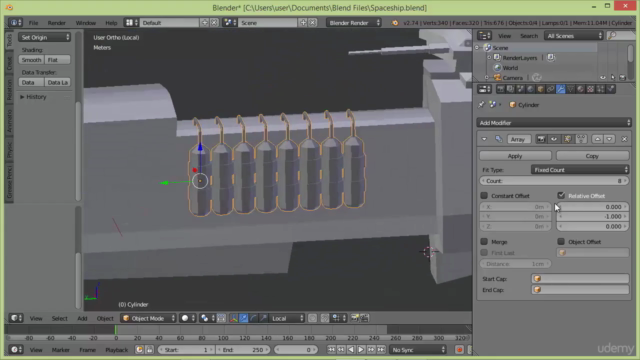Open the Modifiers wrench properties tab

(560, 89)
